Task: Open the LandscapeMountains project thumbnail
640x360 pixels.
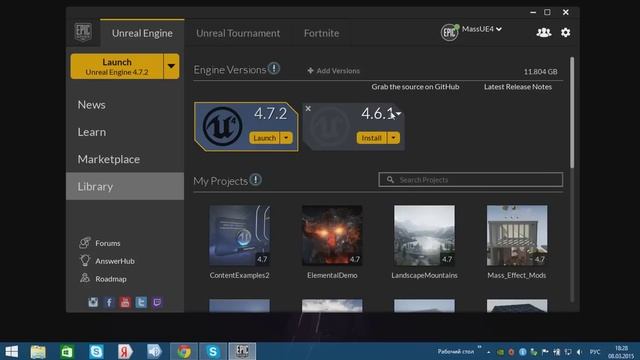Action: 424,236
